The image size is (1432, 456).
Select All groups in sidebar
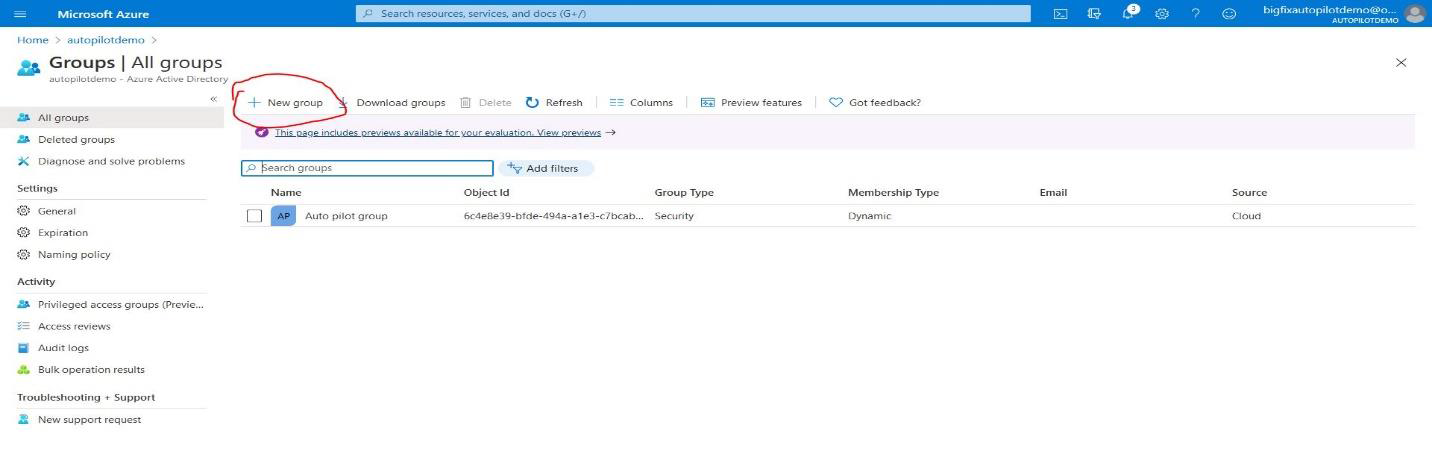112,118
